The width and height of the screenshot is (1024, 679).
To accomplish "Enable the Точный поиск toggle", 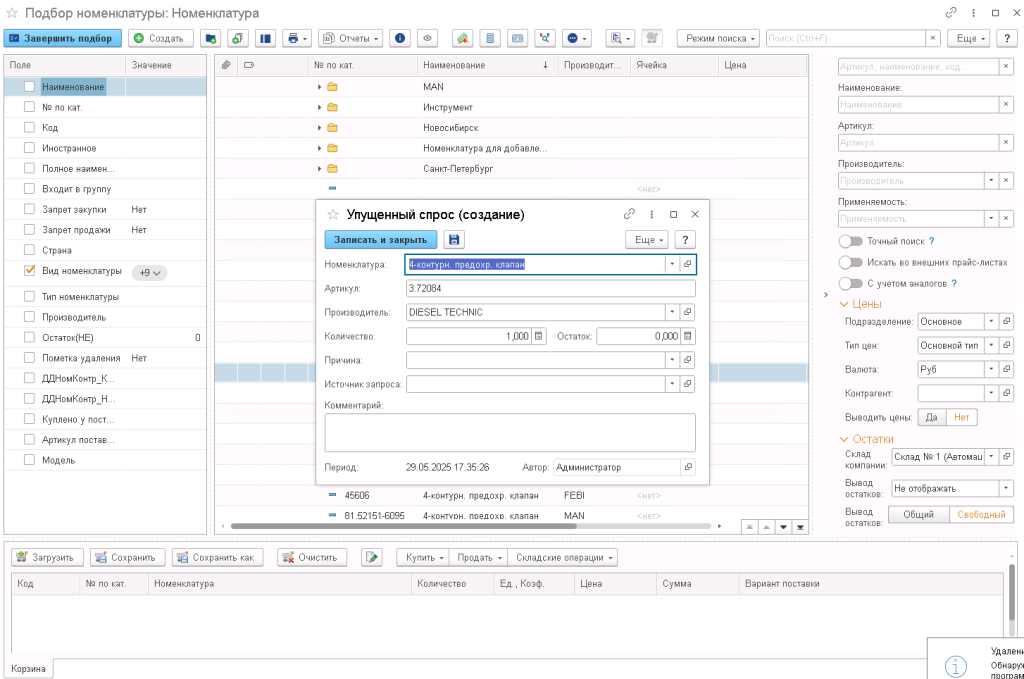I will click(x=851, y=241).
